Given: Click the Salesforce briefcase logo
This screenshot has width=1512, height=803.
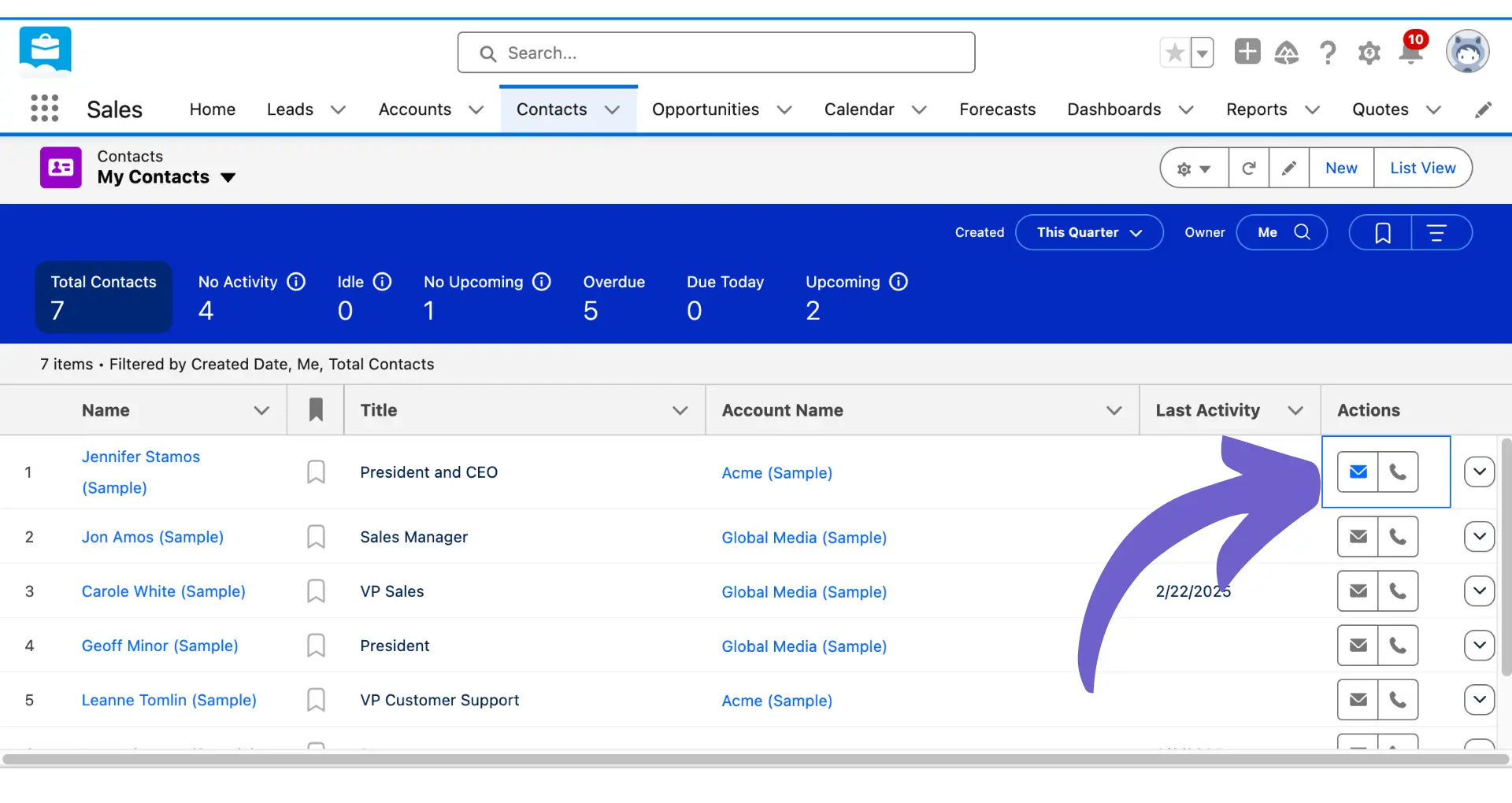Looking at the screenshot, I should (46, 52).
